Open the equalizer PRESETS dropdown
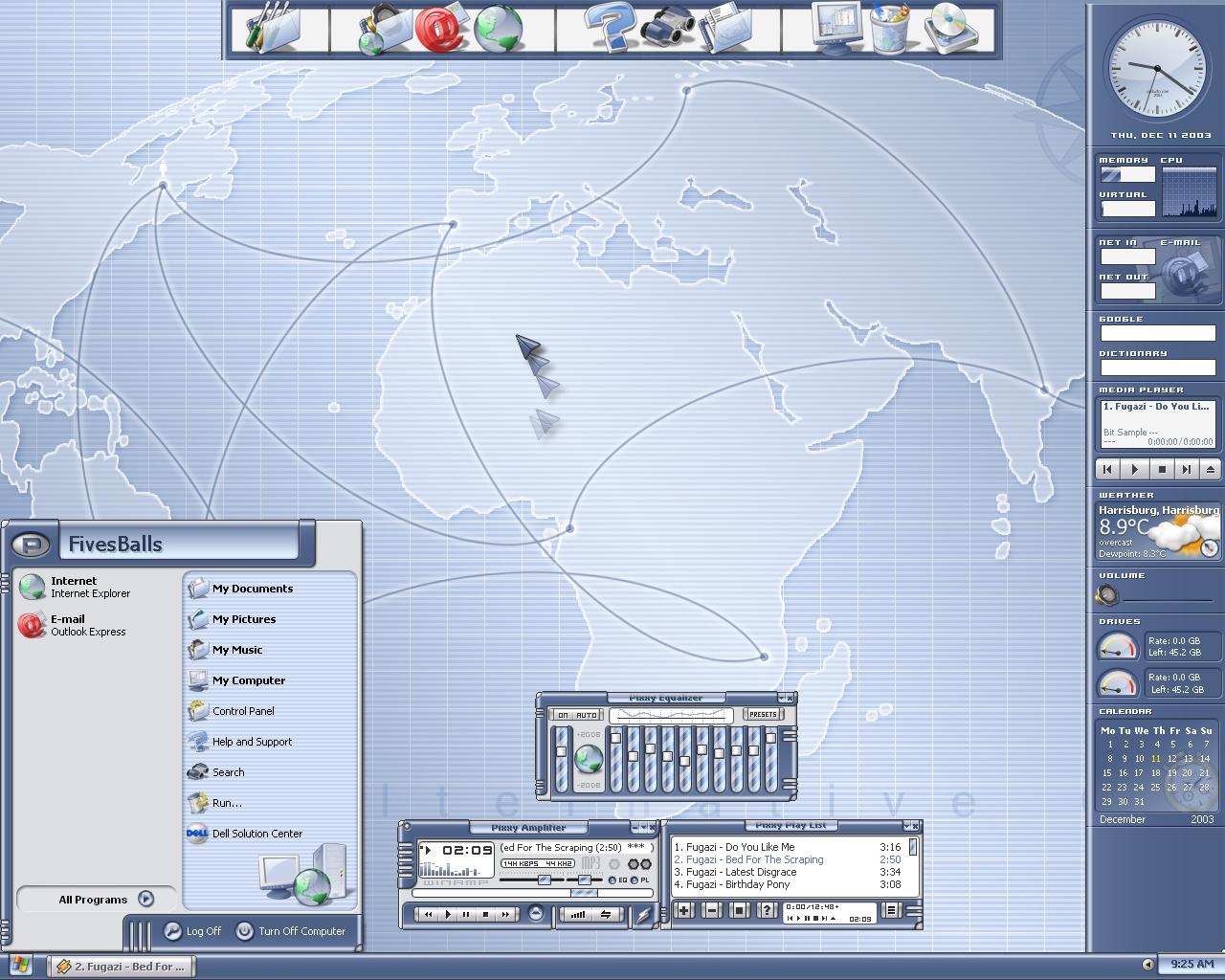This screenshot has height=980, width=1225. tap(763, 715)
